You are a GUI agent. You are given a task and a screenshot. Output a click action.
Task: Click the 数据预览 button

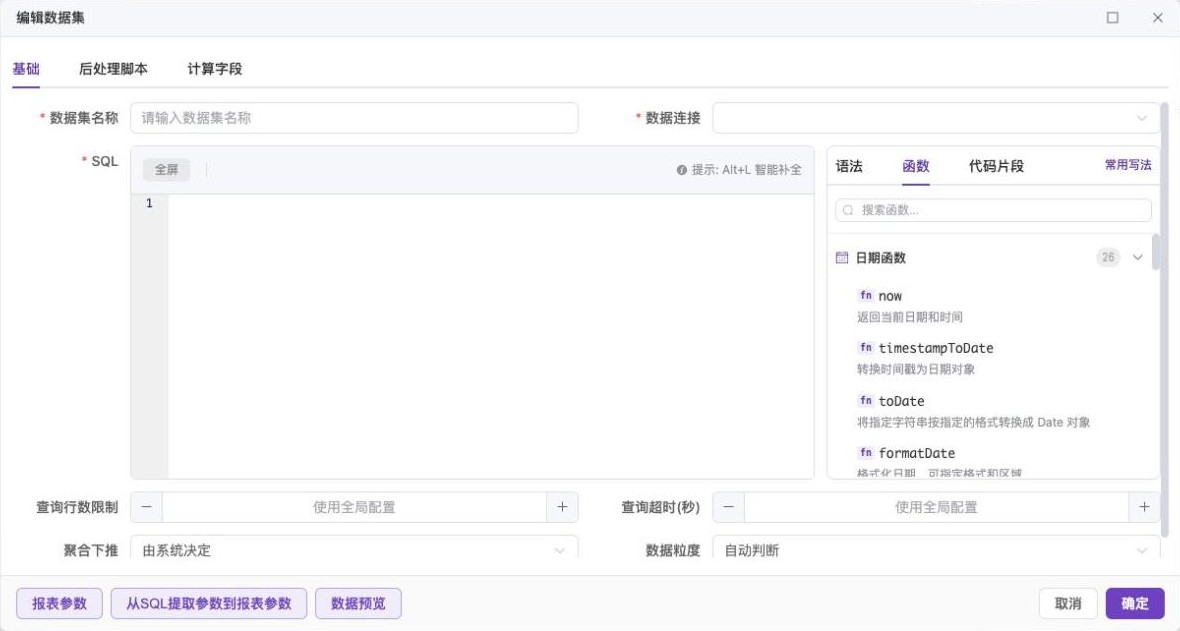(358, 603)
